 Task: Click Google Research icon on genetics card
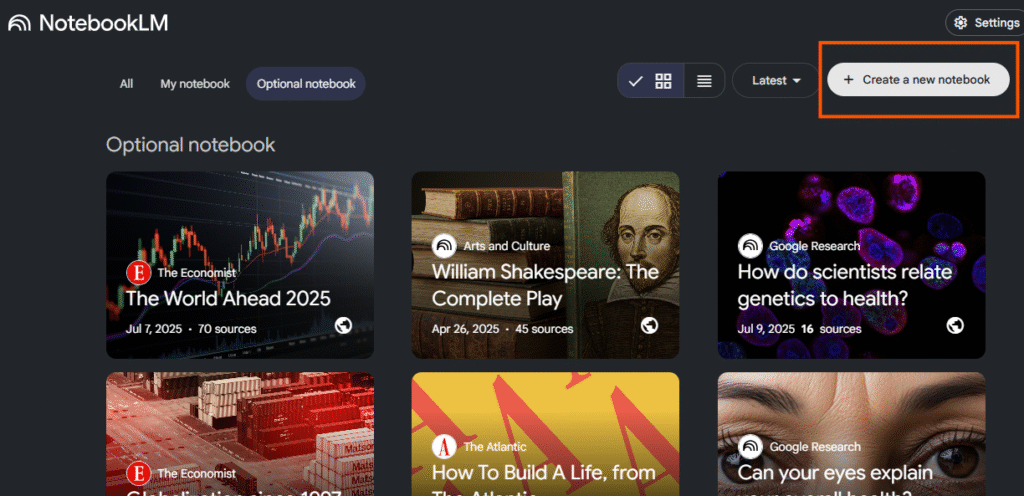coord(750,246)
